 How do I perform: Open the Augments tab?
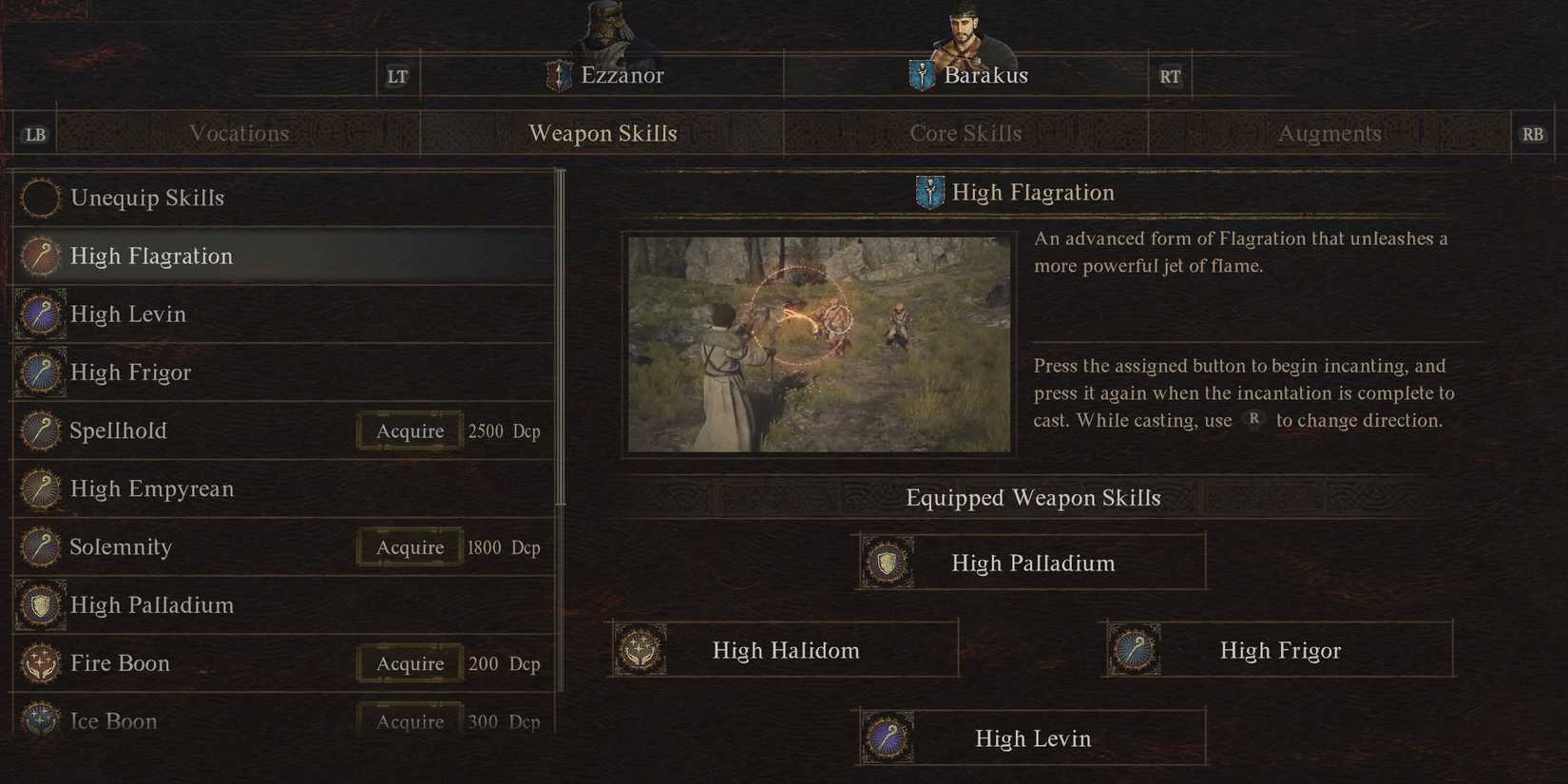coord(1329,133)
